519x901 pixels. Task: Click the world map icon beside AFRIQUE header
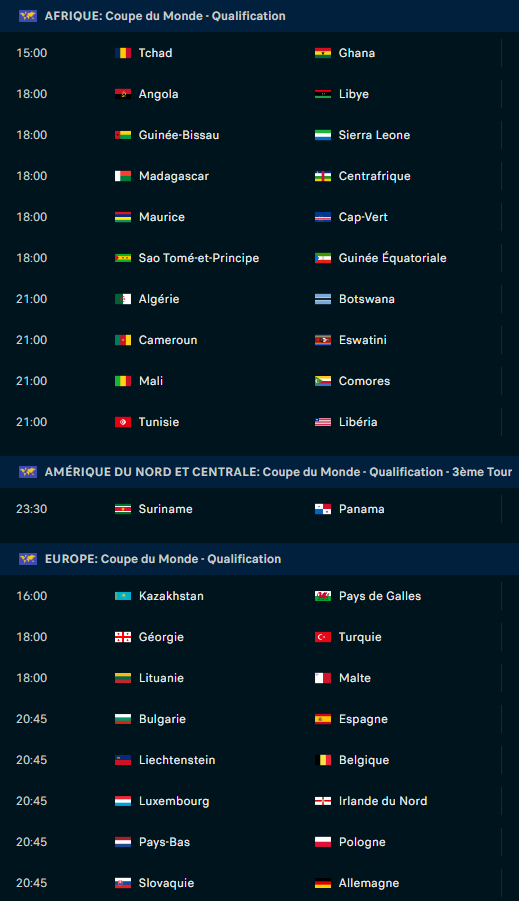pos(28,16)
